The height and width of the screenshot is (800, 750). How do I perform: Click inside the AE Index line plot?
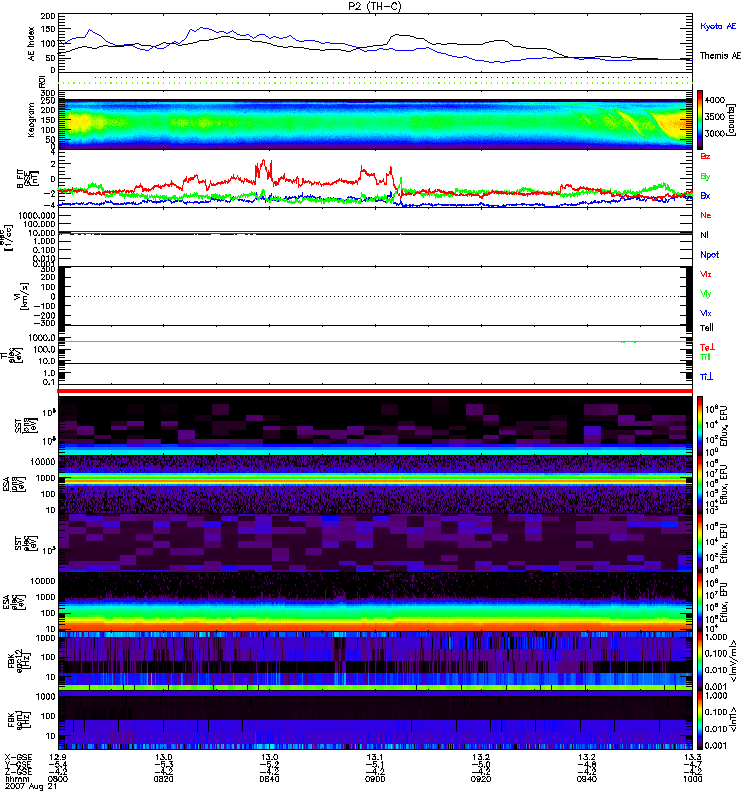(375, 43)
